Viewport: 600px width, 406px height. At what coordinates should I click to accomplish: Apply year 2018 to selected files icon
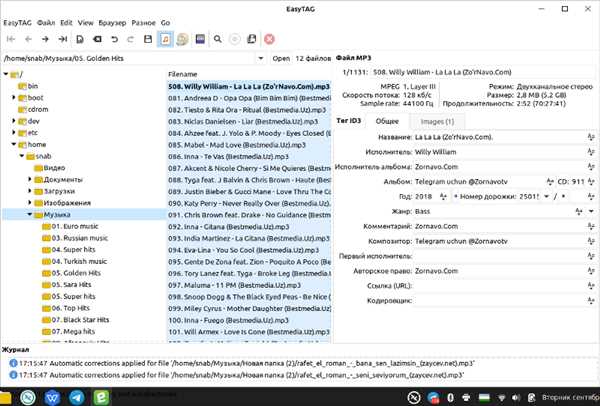pyautogui.click(x=443, y=197)
